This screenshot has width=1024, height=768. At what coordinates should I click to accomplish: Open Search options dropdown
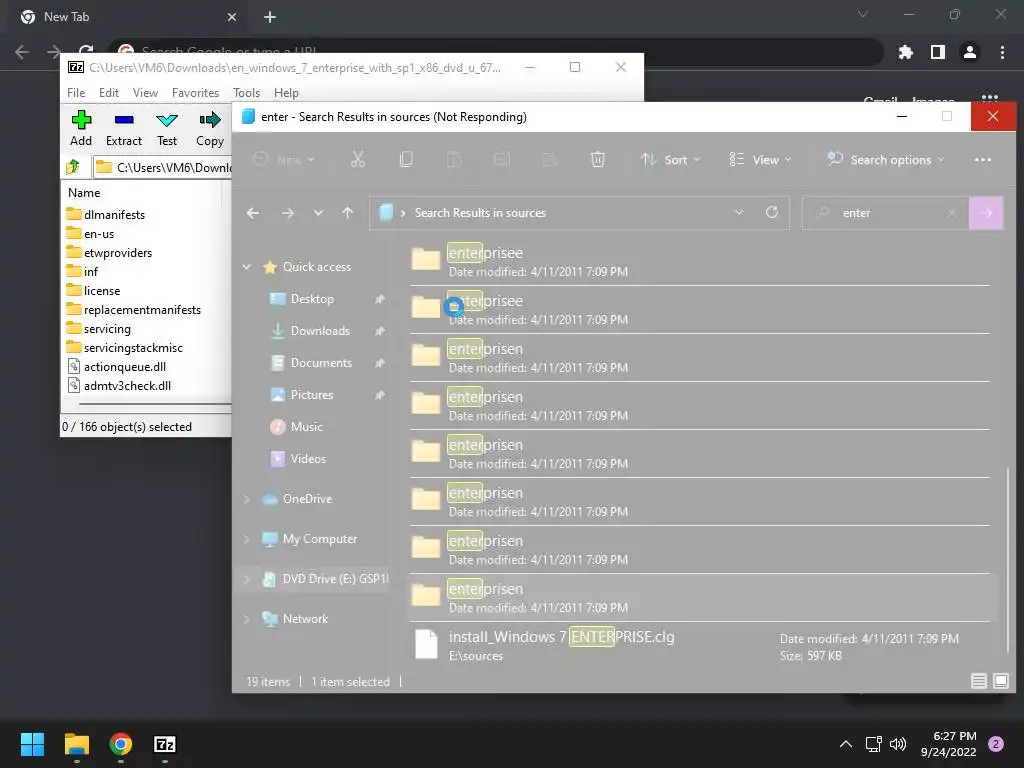point(886,159)
